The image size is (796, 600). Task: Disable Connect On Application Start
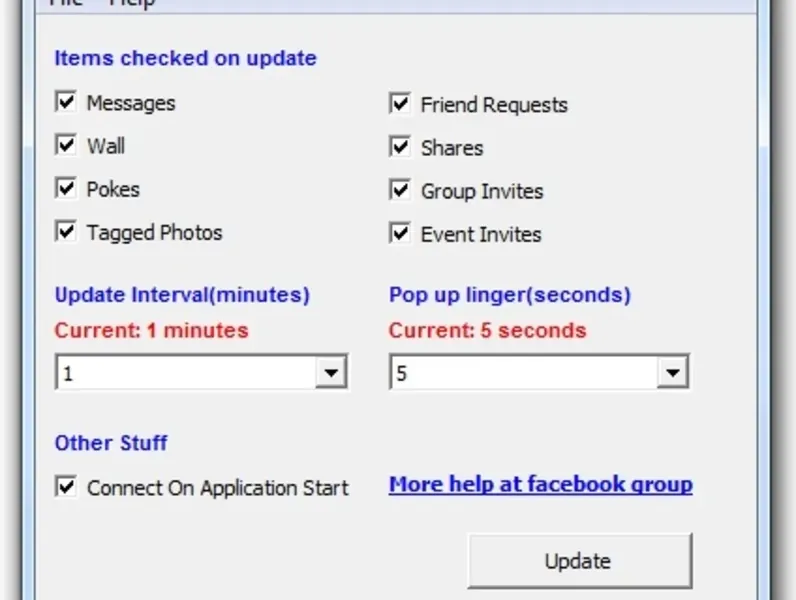point(67,487)
